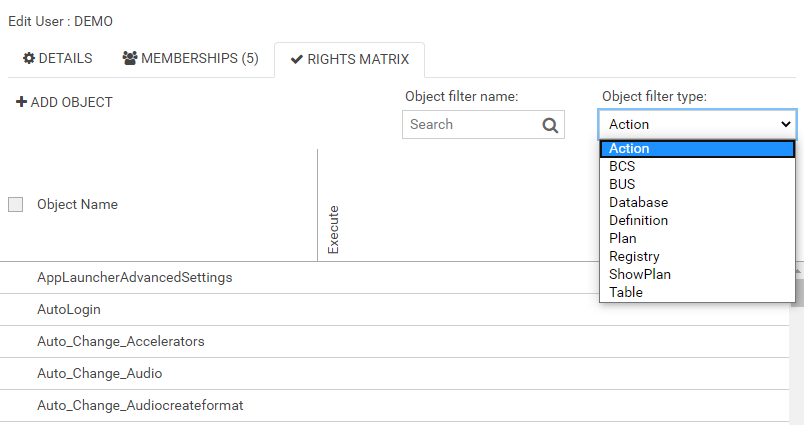Select the Auto_Change_Audio row

(x=99, y=373)
